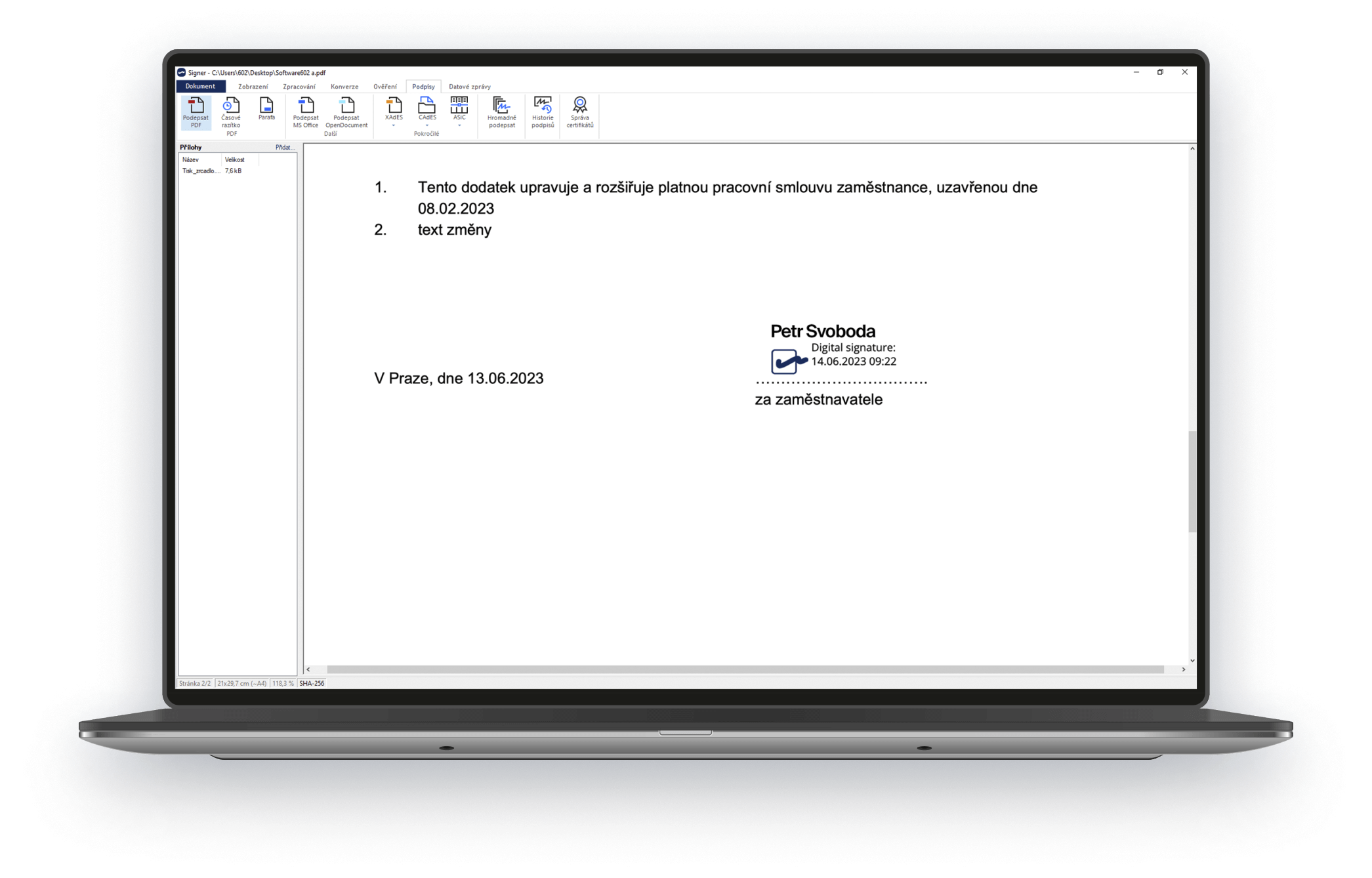
Task: Click the Stránka 2/2 status entry
Action: click(195, 683)
